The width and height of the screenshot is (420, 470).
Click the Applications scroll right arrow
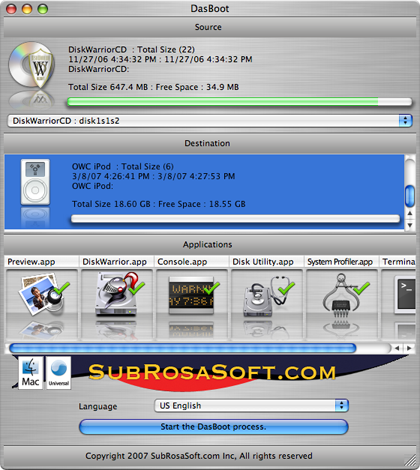tap(409, 348)
